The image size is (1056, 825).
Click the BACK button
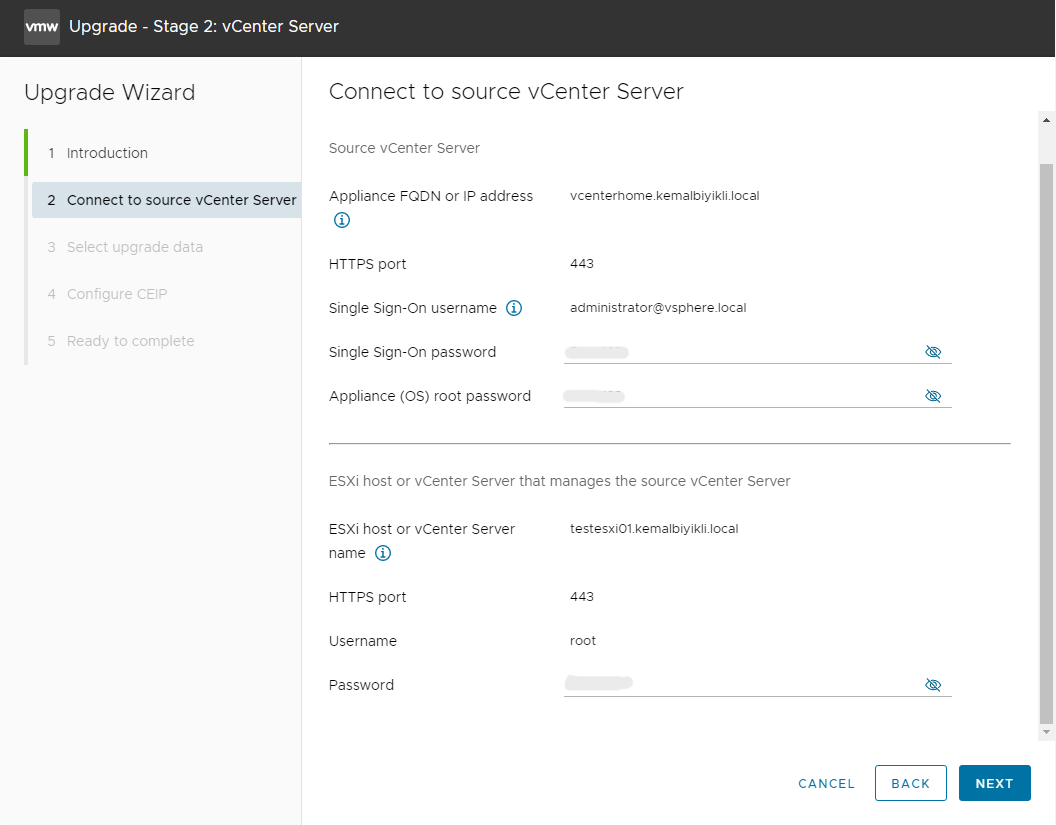[x=911, y=783]
